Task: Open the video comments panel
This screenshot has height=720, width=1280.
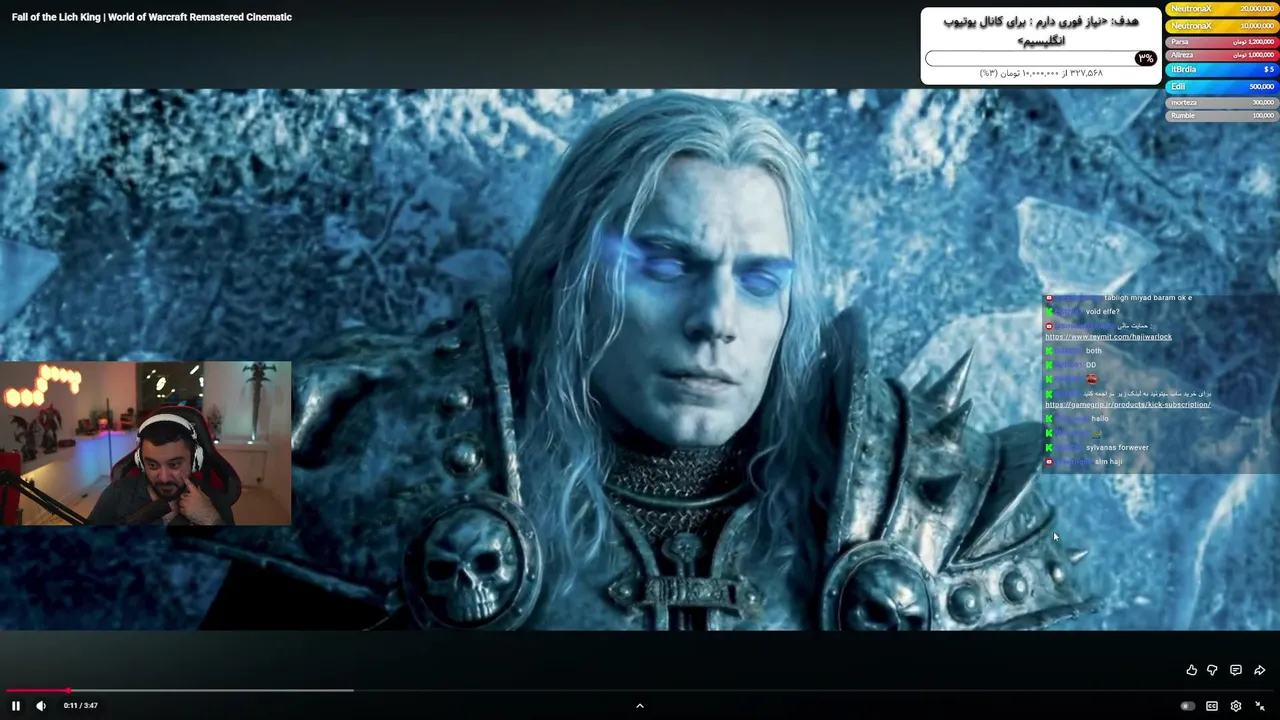Action: pyautogui.click(x=1236, y=670)
